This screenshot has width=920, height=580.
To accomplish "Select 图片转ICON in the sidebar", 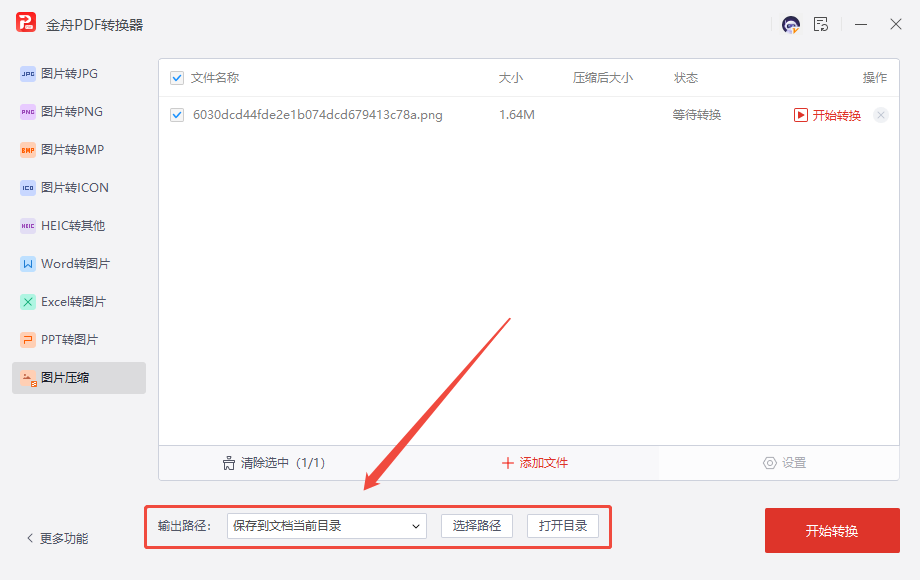I will (x=79, y=188).
